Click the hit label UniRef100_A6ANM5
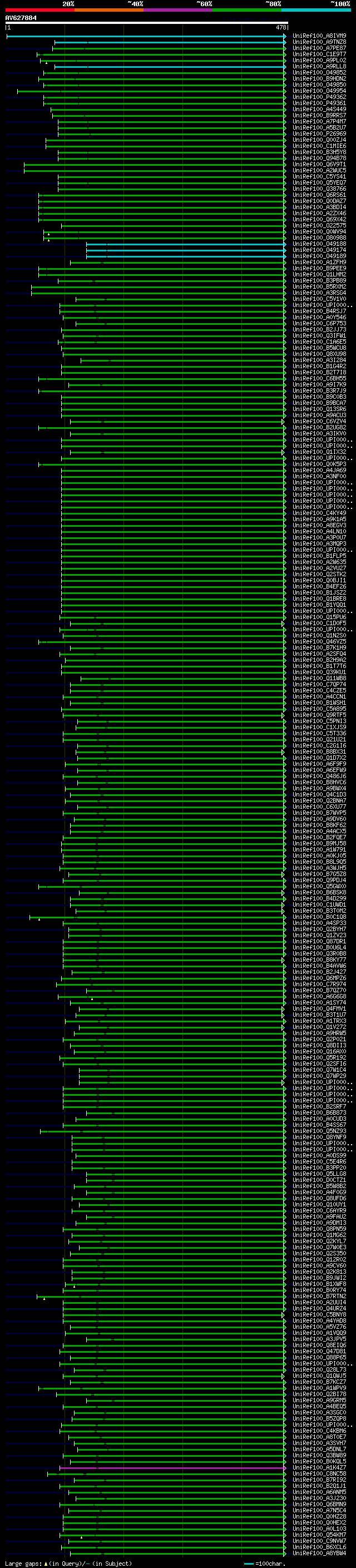 tap(319, 1492)
